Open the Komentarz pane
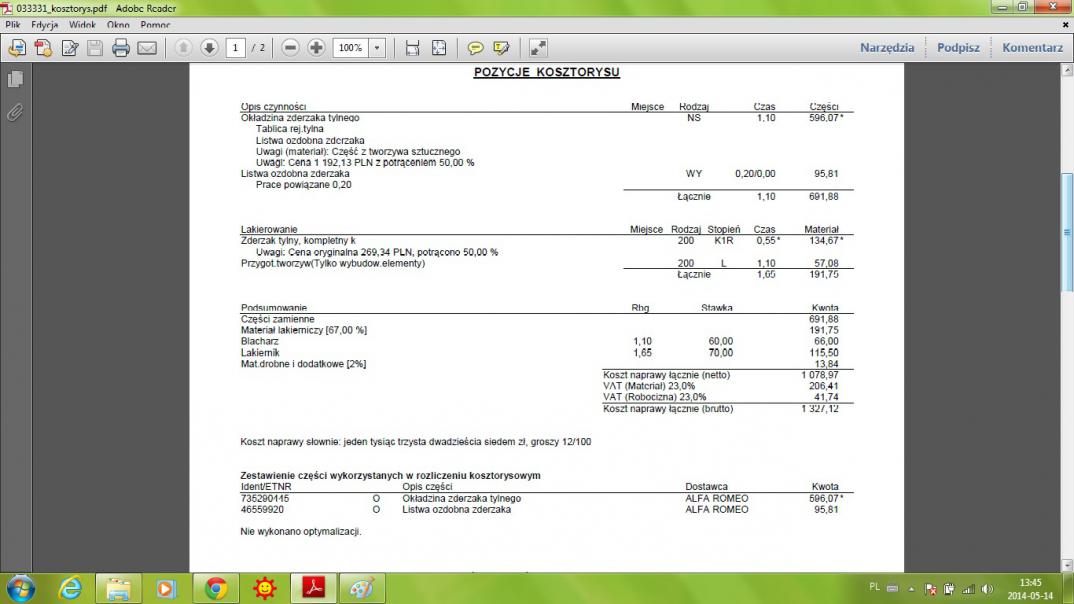The image size is (1074, 604). coord(1032,48)
